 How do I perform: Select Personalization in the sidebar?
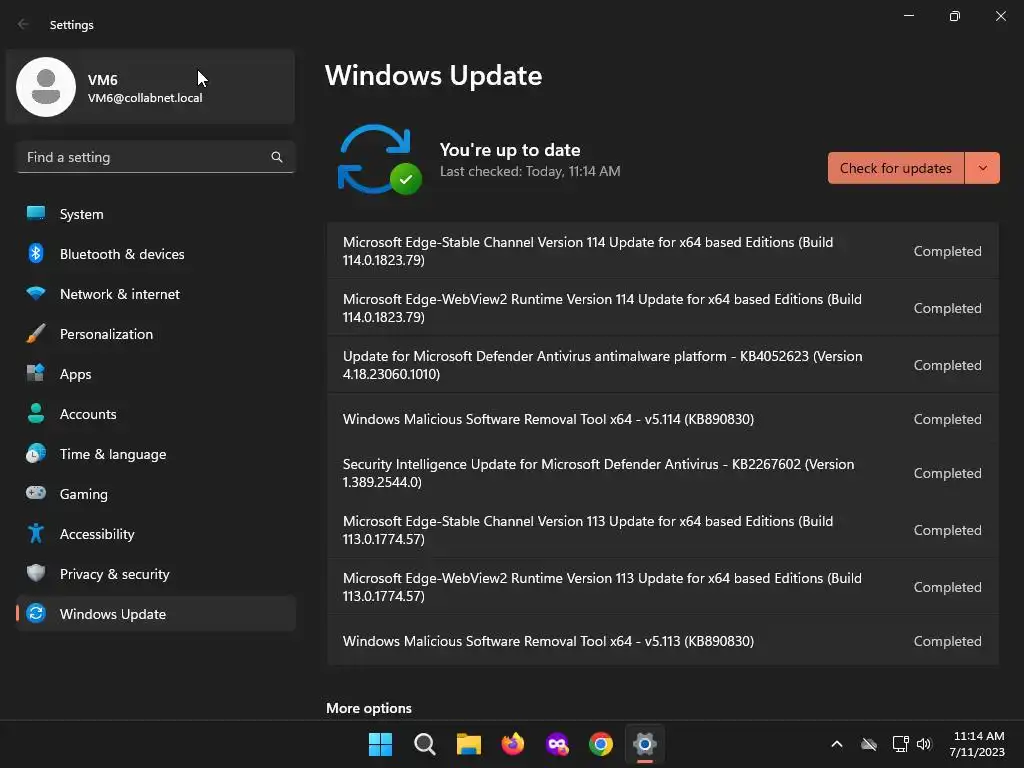(156, 334)
